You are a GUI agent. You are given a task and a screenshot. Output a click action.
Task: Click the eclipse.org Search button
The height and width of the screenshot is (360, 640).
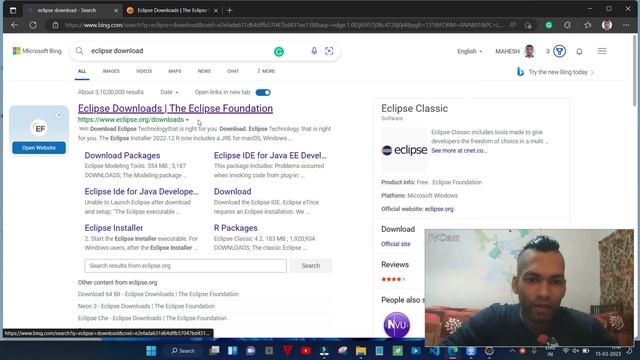(311, 266)
